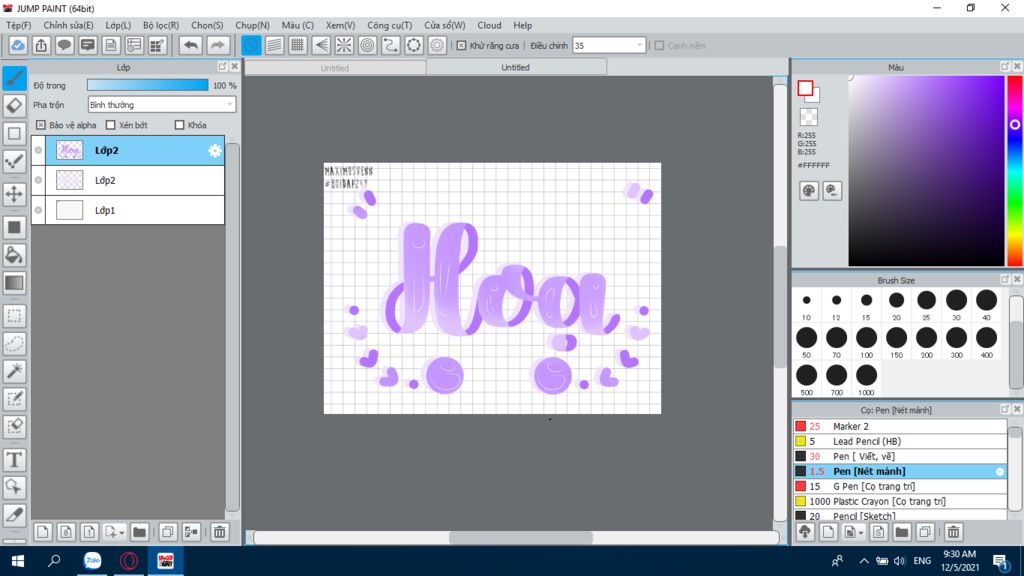Open the Điều chỉnh value dropdown
This screenshot has width=1024, height=576.
click(x=609, y=46)
